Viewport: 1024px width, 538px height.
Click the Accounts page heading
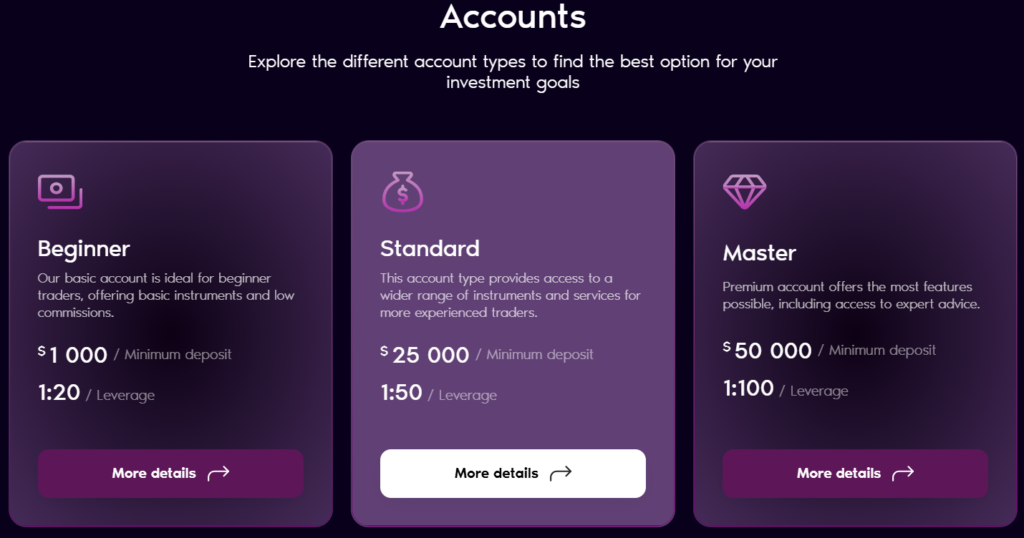click(x=512, y=17)
